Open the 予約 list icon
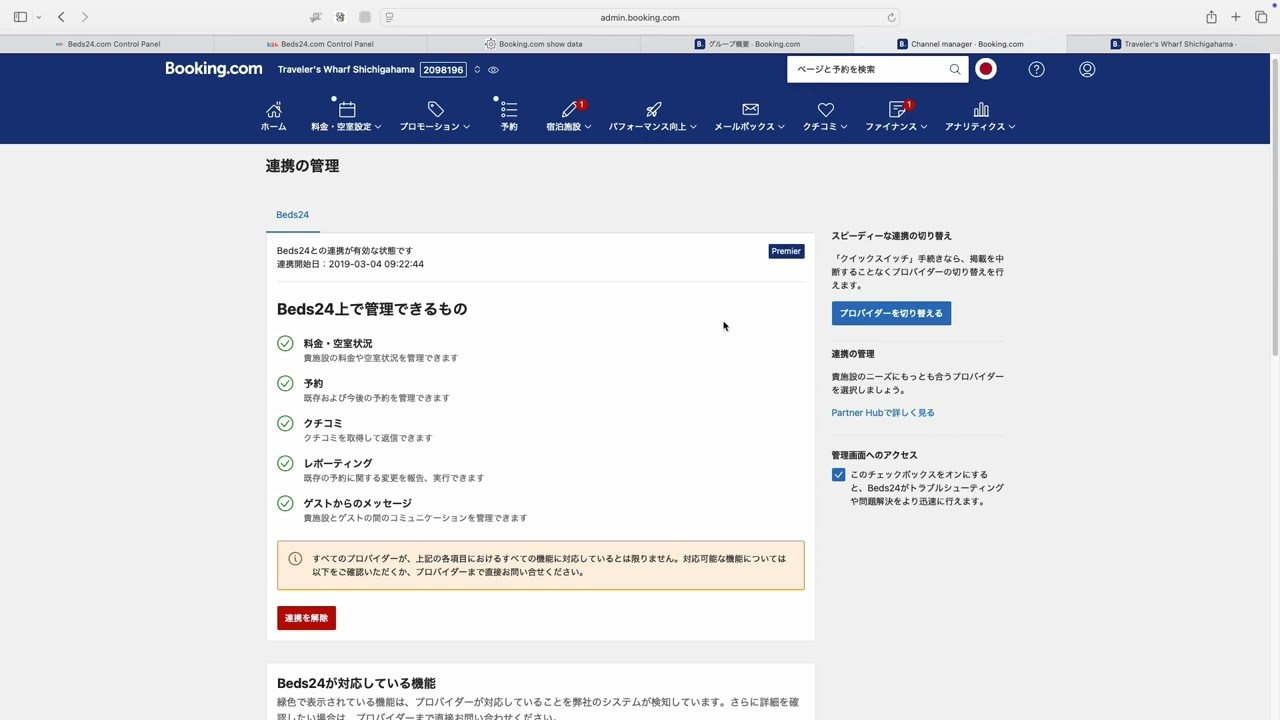Image resolution: width=1280 pixels, height=720 pixels. point(509,109)
